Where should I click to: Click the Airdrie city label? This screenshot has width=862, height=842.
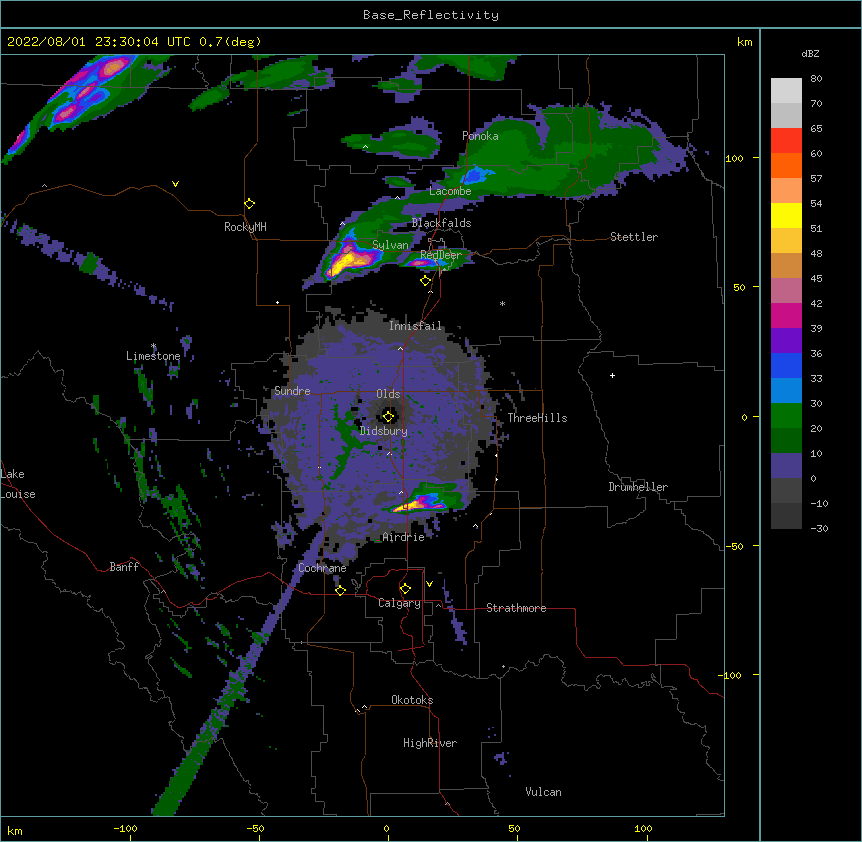point(403,537)
